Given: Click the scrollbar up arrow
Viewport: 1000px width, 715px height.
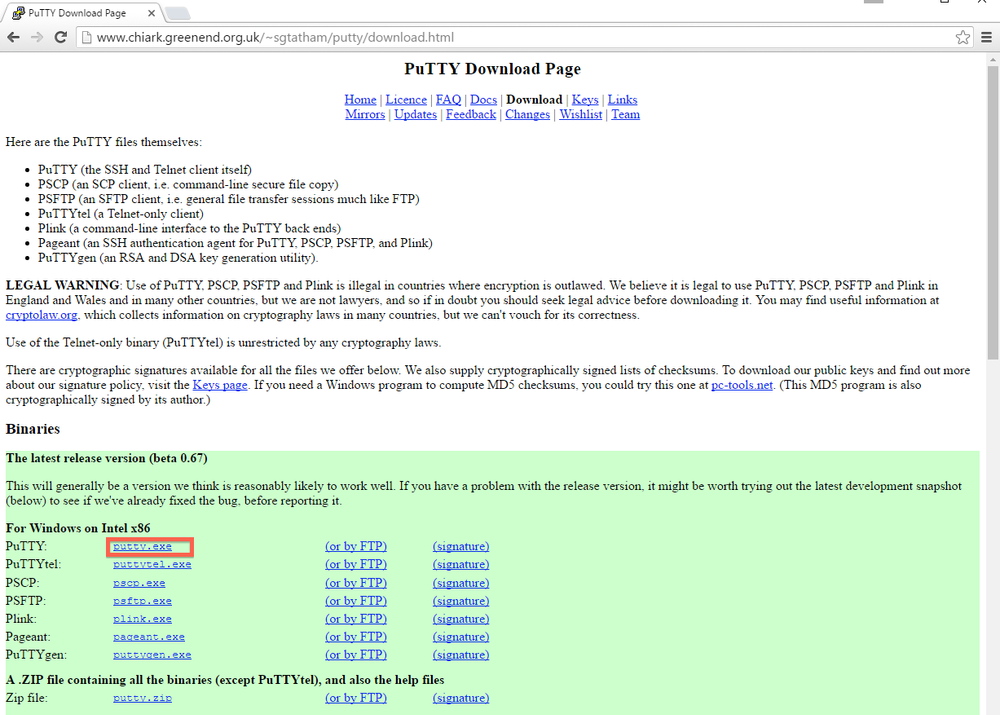Looking at the screenshot, I should 992,60.
